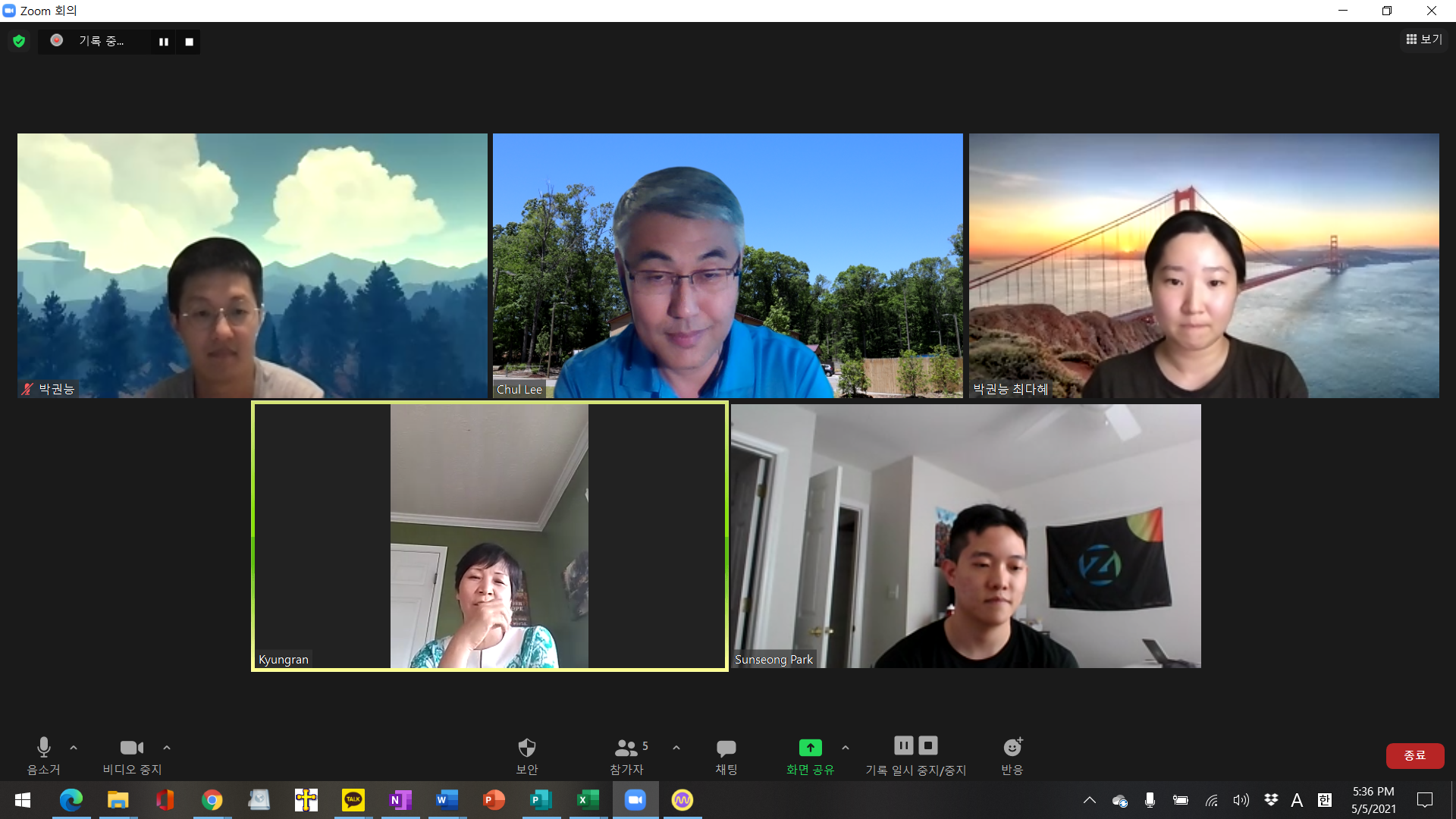Screen dimensions: 1456x819
Task: Select Chul Lee's video tile
Action: tap(727, 265)
